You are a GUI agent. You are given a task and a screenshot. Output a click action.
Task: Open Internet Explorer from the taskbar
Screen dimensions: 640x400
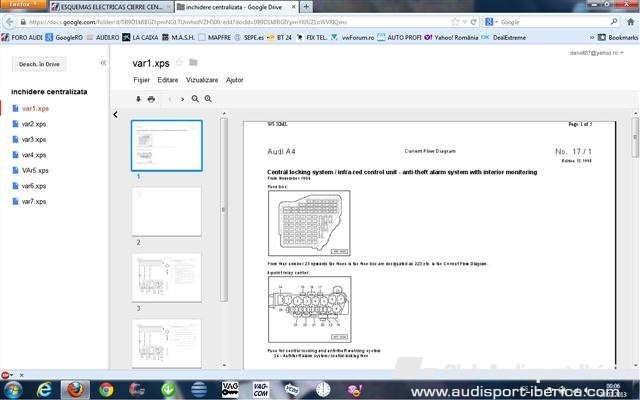[44, 390]
